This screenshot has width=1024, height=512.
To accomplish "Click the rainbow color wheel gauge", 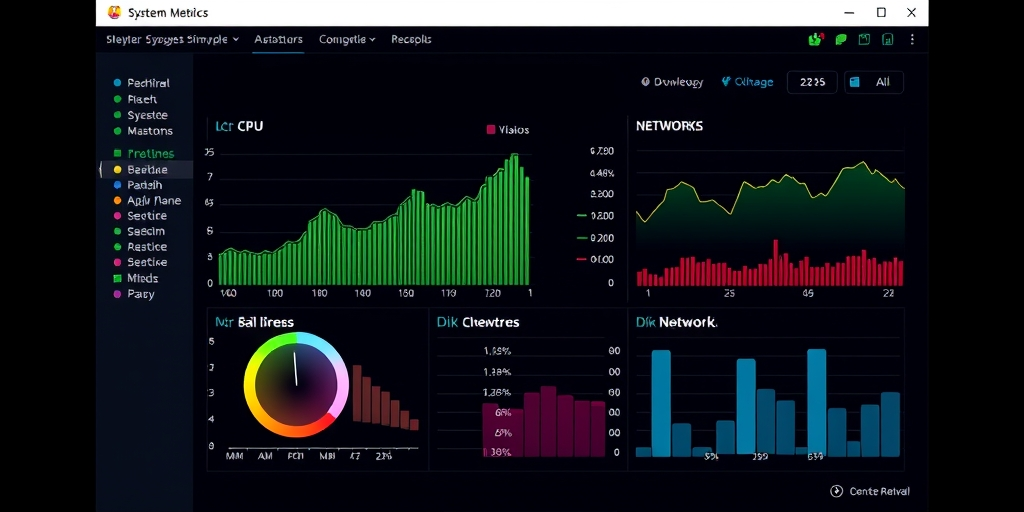I will click(296, 385).
